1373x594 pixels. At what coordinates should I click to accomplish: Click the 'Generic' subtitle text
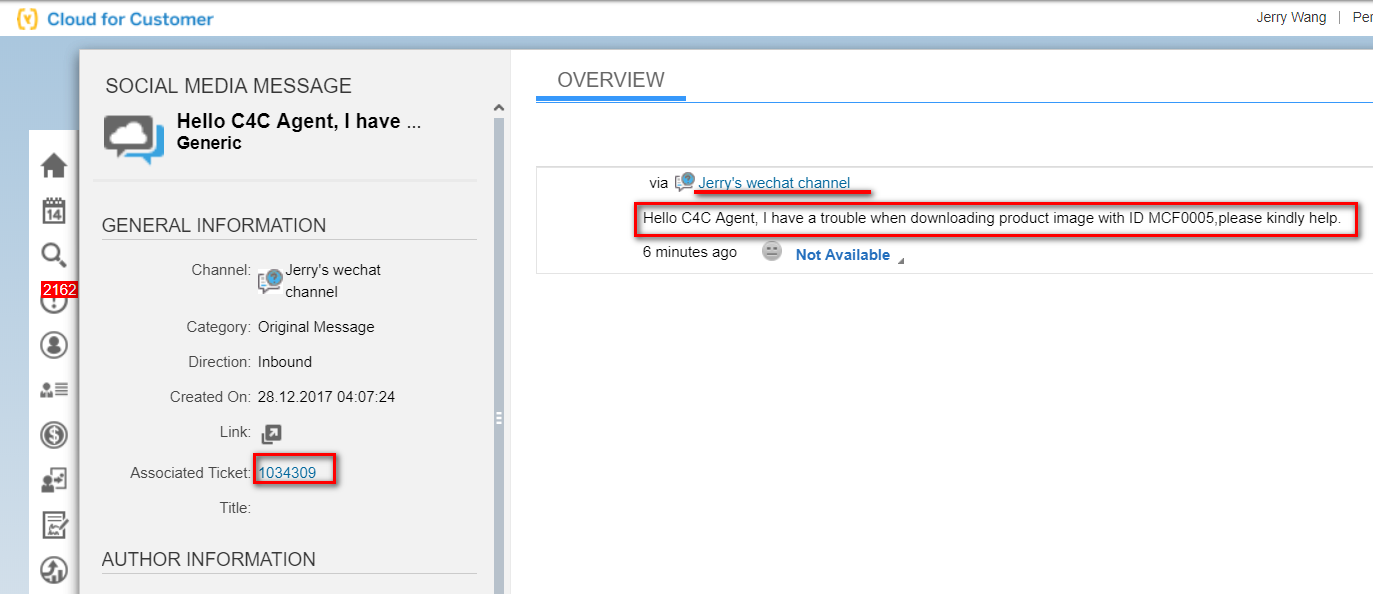209,143
